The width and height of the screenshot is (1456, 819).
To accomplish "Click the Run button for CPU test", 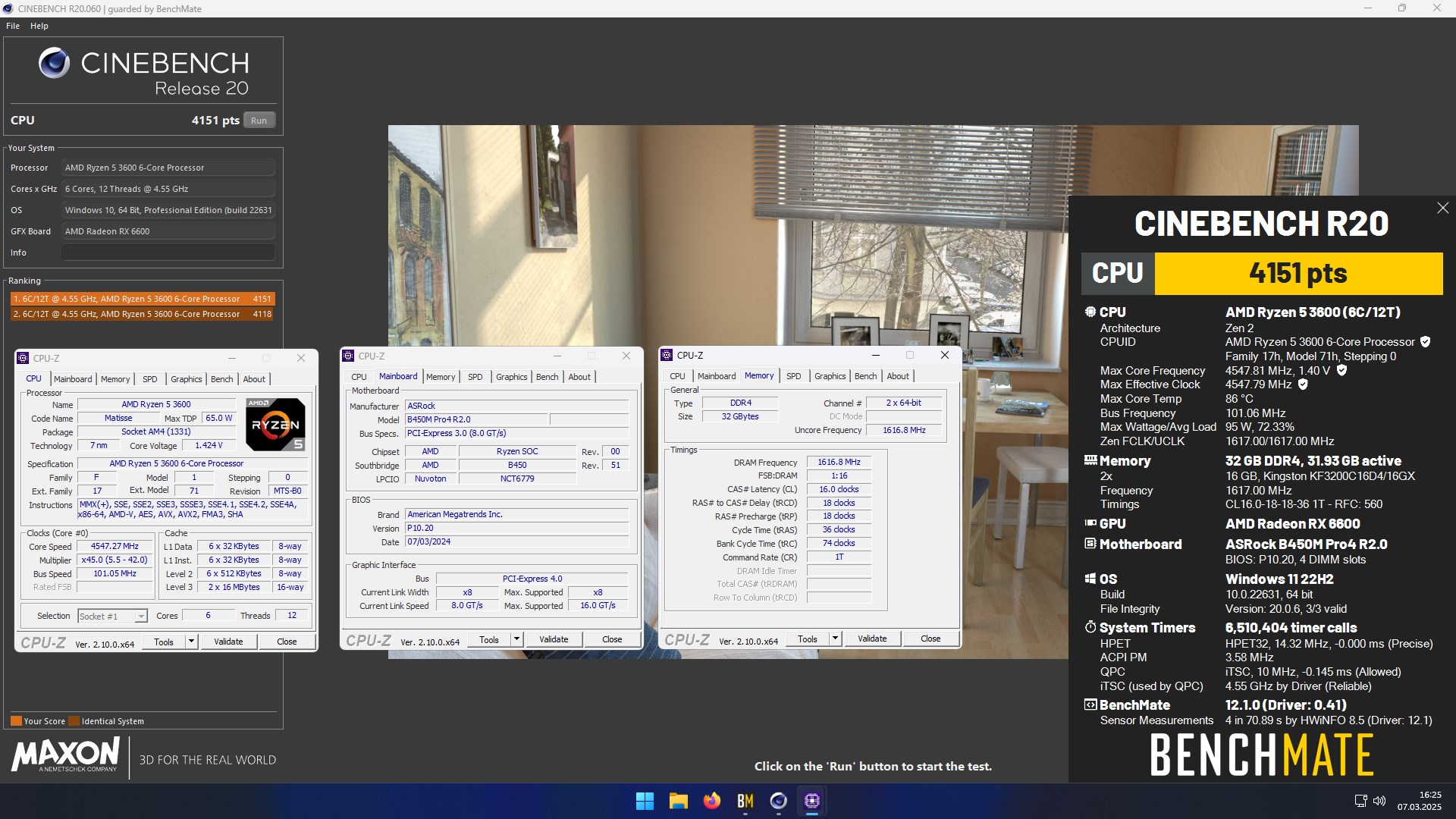I will point(259,121).
